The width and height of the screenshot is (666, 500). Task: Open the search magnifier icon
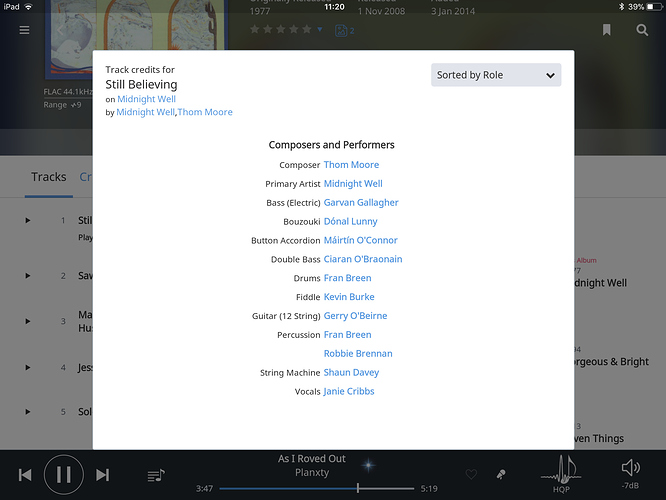coord(642,30)
